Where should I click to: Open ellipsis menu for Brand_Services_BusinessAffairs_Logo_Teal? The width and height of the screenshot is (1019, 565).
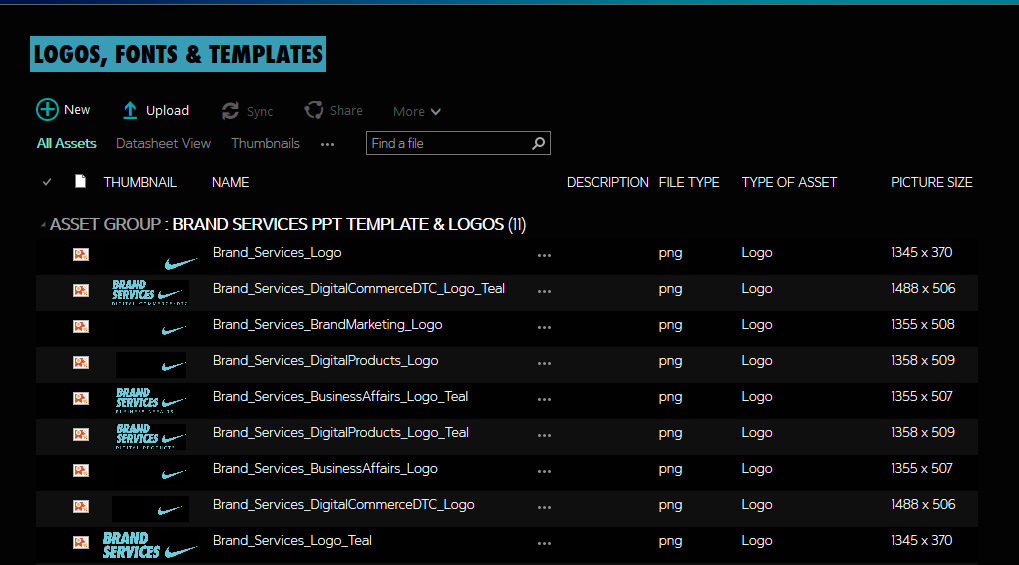[544, 399]
